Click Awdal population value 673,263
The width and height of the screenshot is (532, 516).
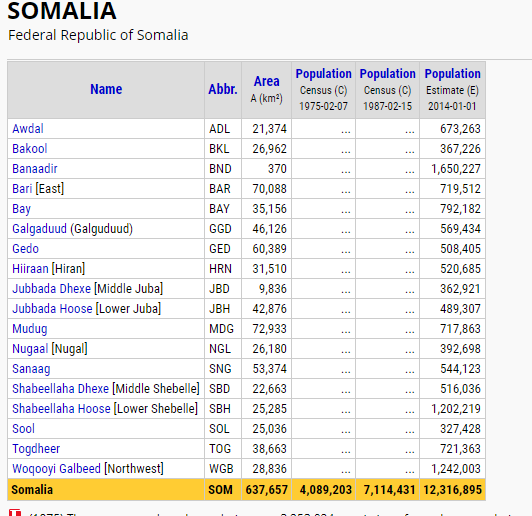click(x=460, y=129)
